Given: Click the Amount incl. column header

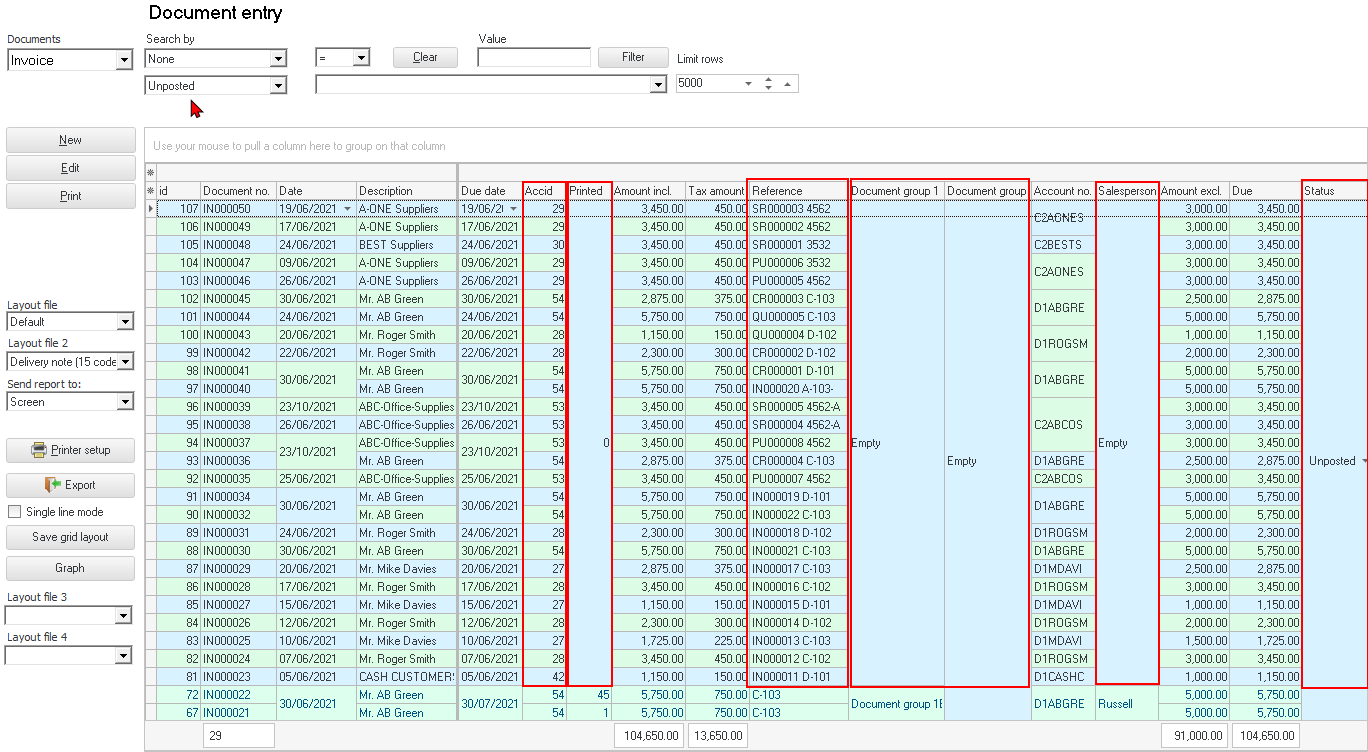Looking at the screenshot, I should click(647, 191).
